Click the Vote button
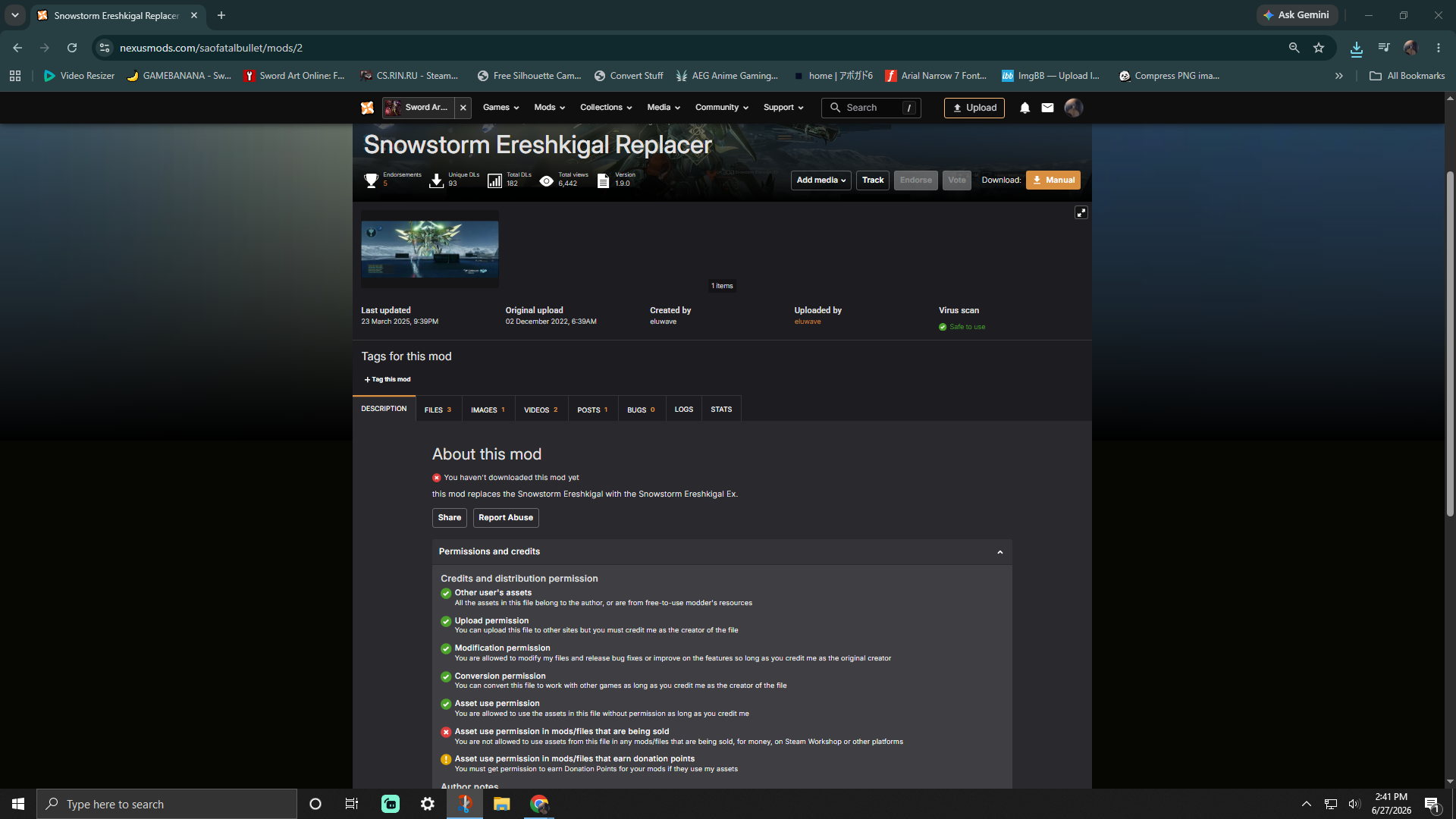The width and height of the screenshot is (1456, 819). pyautogui.click(x=957, y=180)
